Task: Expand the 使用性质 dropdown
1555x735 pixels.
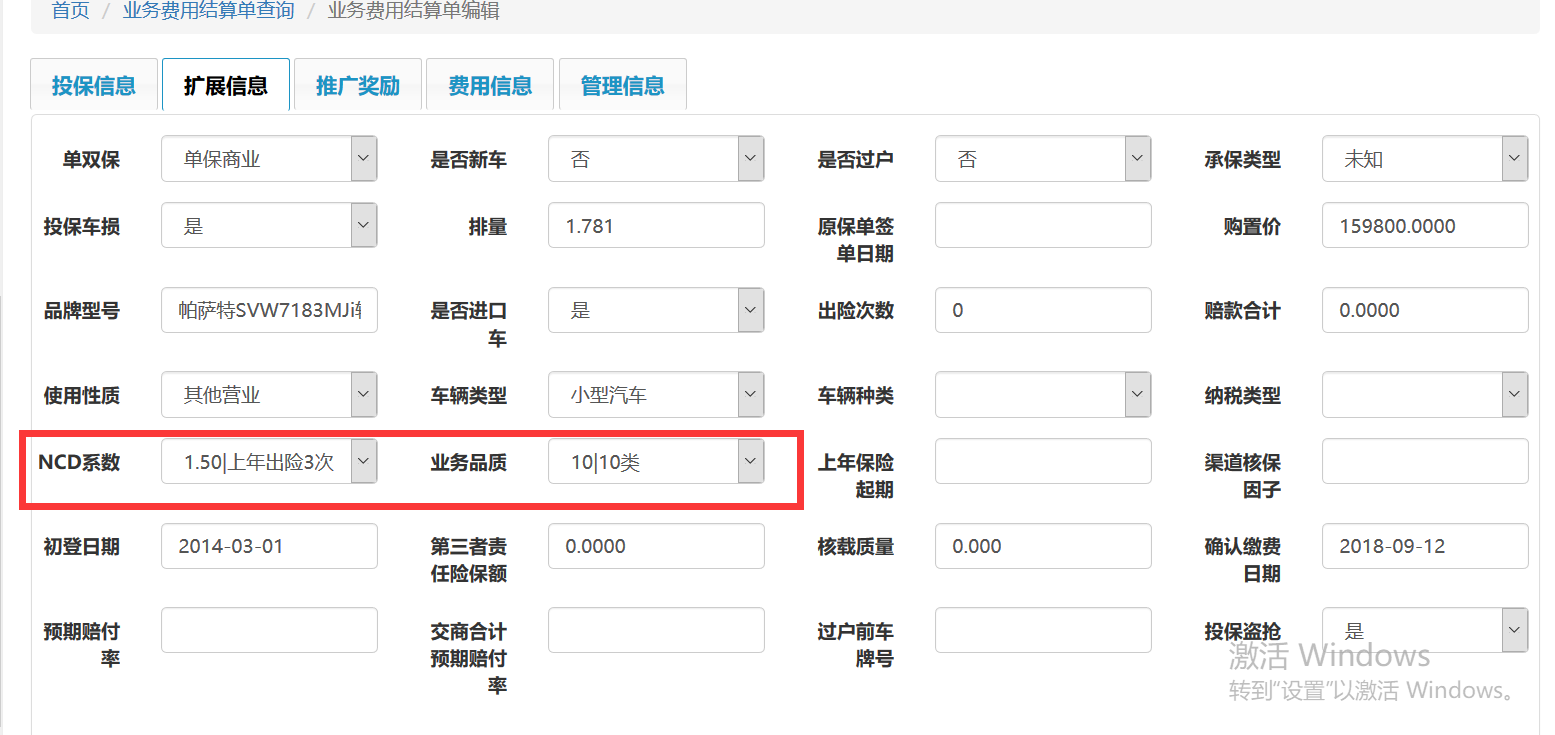Action: coord(269,395)
